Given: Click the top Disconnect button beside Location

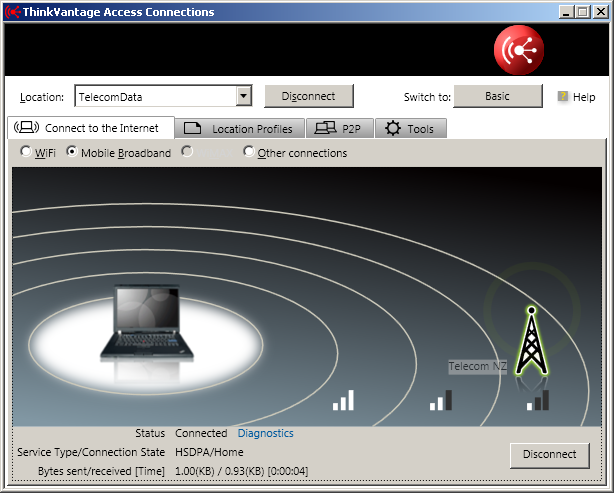Looking at the screenshot, I should (x=309, y=96).
